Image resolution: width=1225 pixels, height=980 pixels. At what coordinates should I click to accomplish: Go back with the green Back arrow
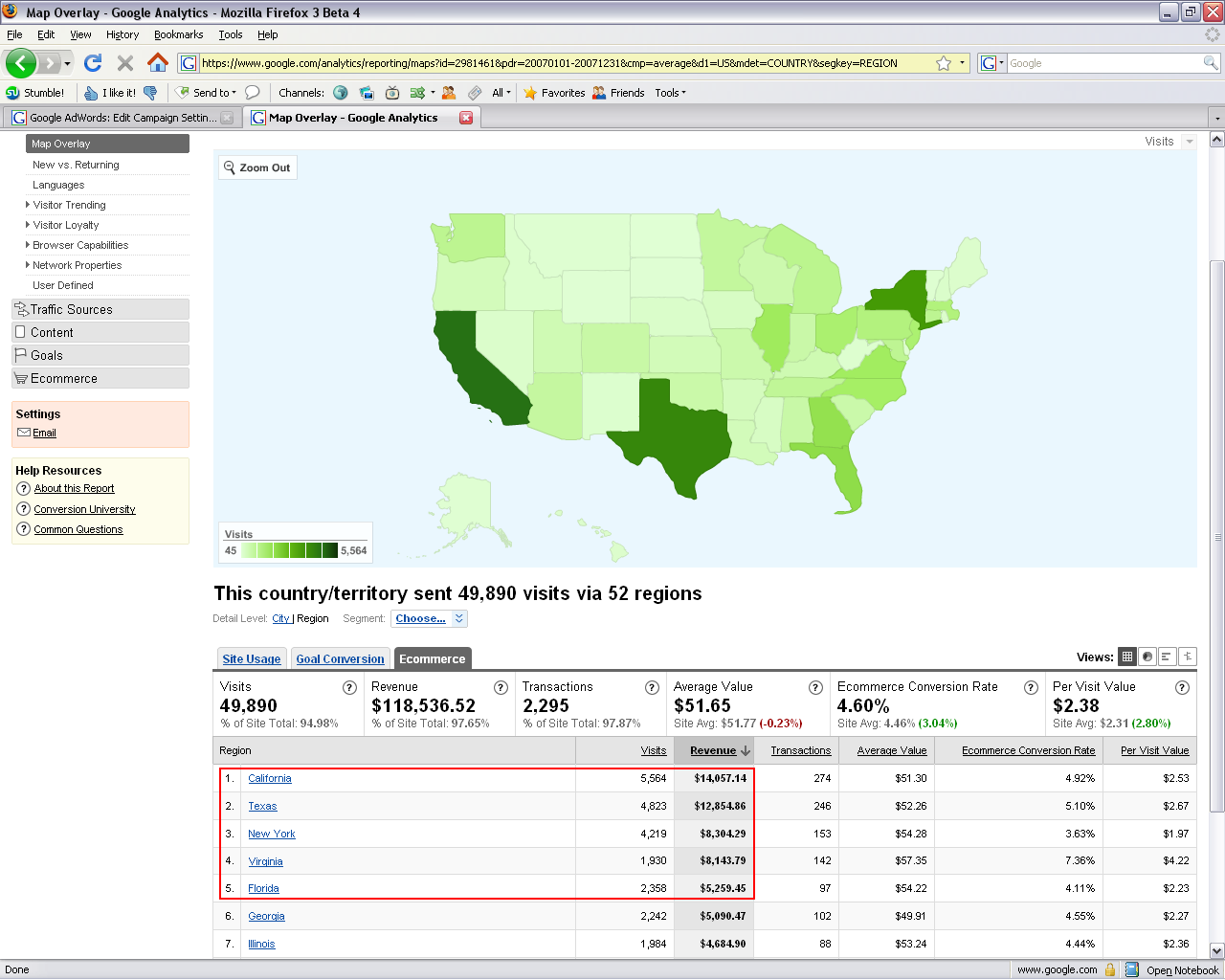[x=21, y=63]
